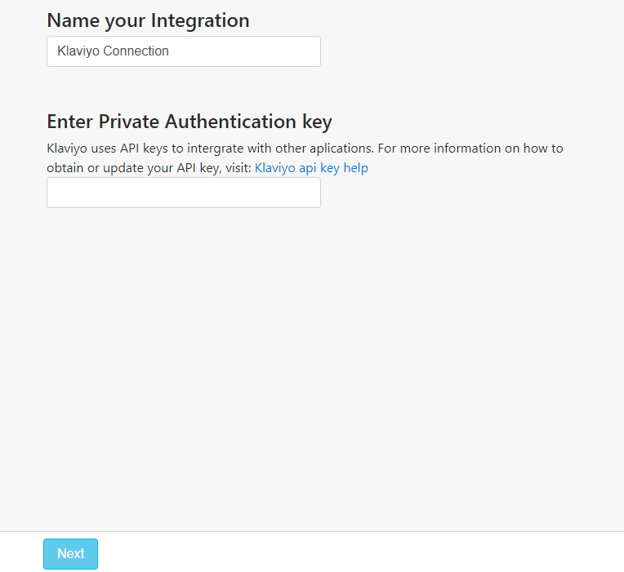The height and width of the screenshot is (572, 624).
Task: Visit the Klaviyo API key help page
Action: [x=311, y=168]
